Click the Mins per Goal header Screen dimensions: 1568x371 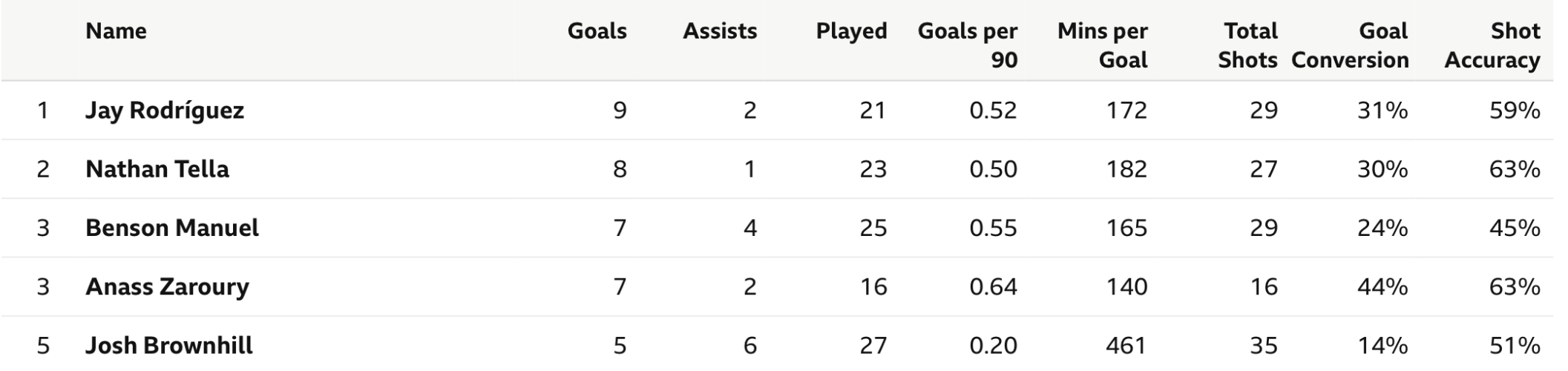1103,45
